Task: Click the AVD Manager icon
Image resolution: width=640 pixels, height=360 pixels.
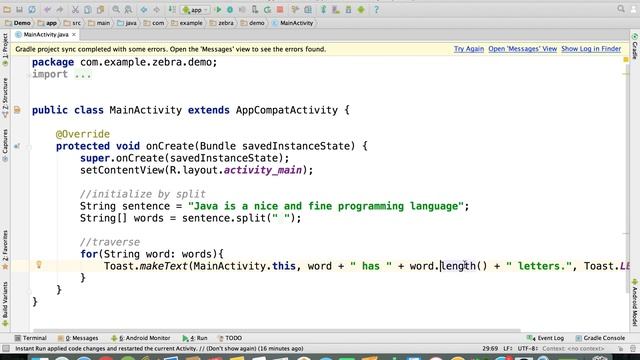Action: point(336,9)
